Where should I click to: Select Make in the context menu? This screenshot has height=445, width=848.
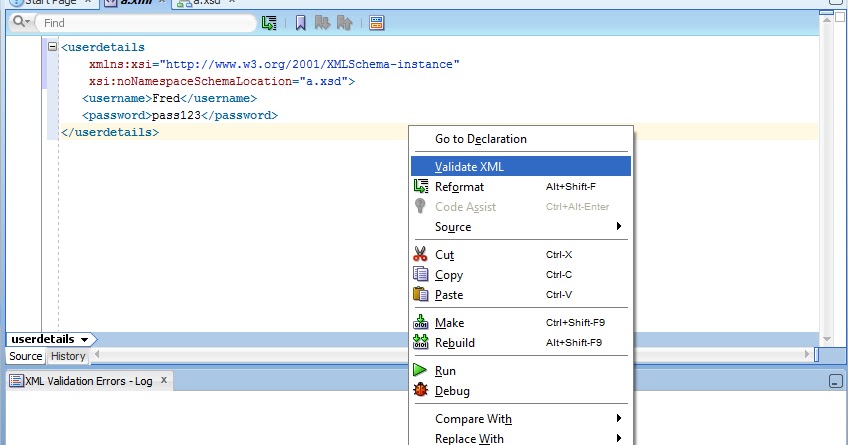pyautogui.click(x=521, y=323)
